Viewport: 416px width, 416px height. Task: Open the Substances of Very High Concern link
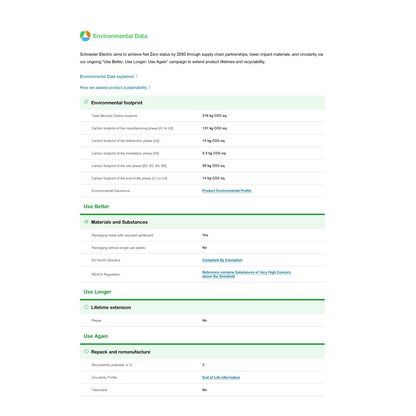click(246, 274)
